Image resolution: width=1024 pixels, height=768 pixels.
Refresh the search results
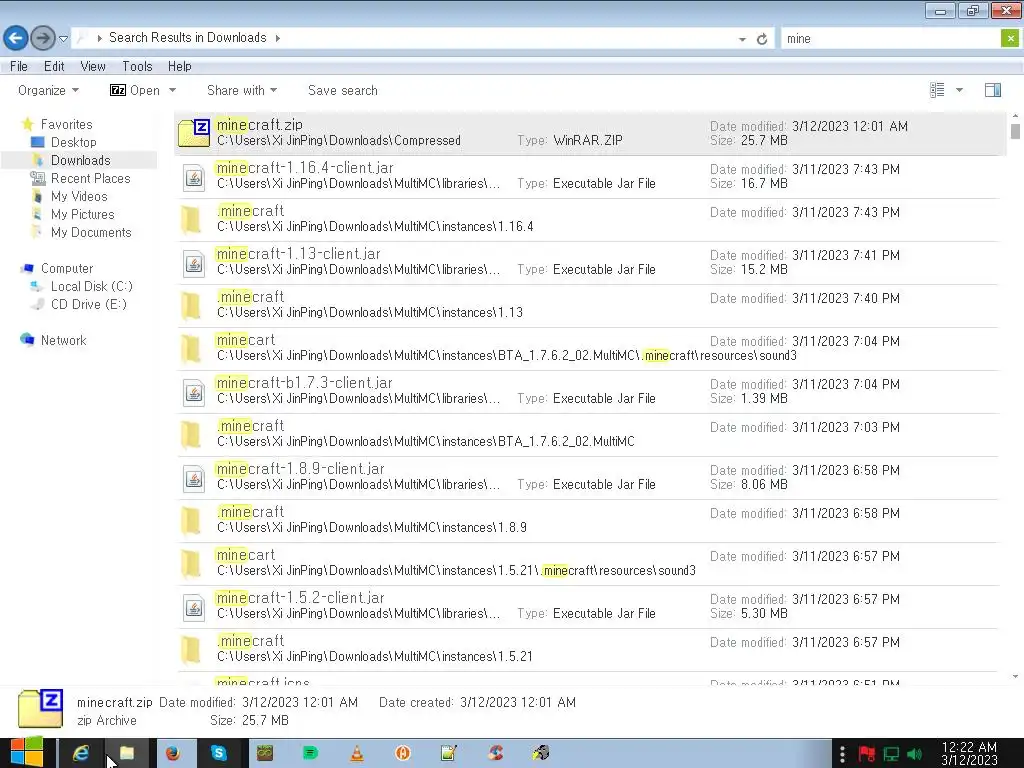[761, 39]
